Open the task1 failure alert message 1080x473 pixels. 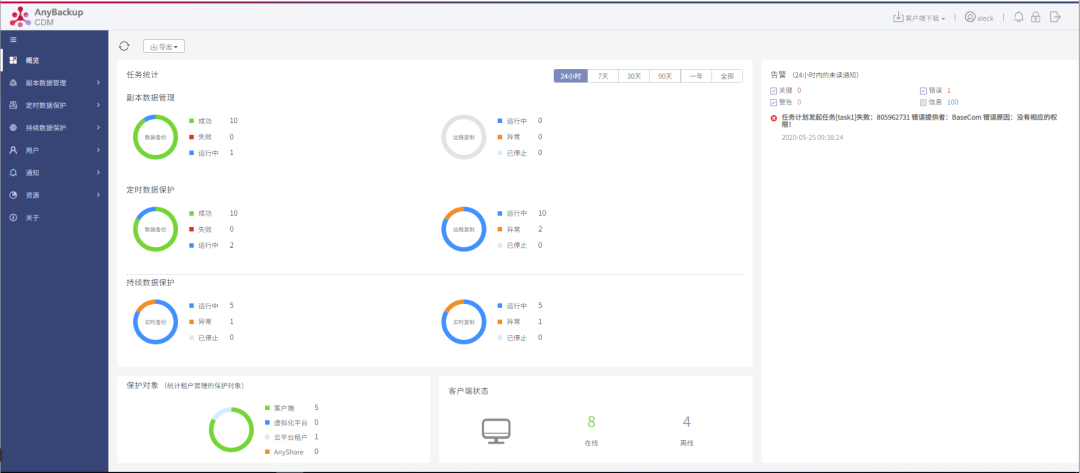(x=919, y=120)
